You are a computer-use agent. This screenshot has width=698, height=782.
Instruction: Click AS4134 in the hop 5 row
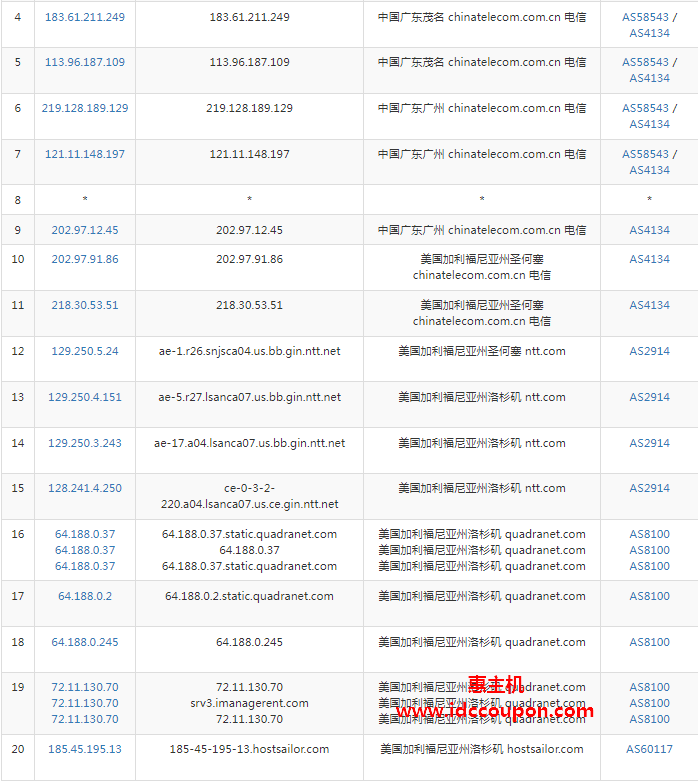[649, 78]
